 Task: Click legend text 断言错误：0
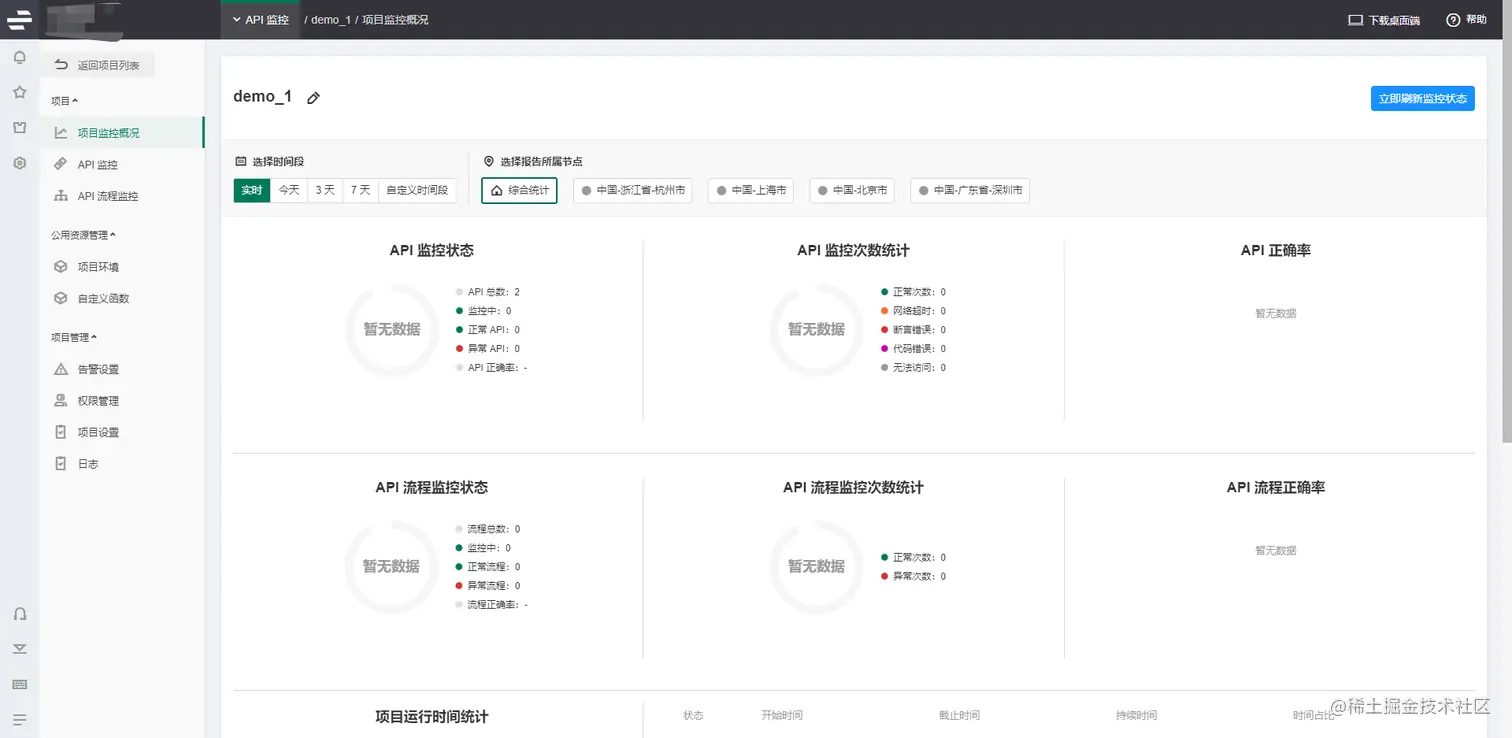(x=919, y=330)
